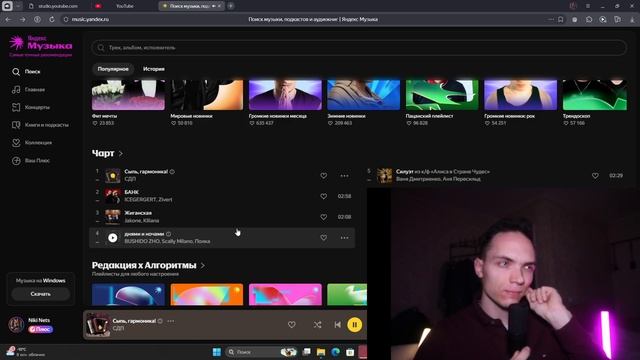Image resolution: width=640 pixels, height=360 pixels.
Task: Open the weather widget on the taskbar
Action: tap(24, 351)
